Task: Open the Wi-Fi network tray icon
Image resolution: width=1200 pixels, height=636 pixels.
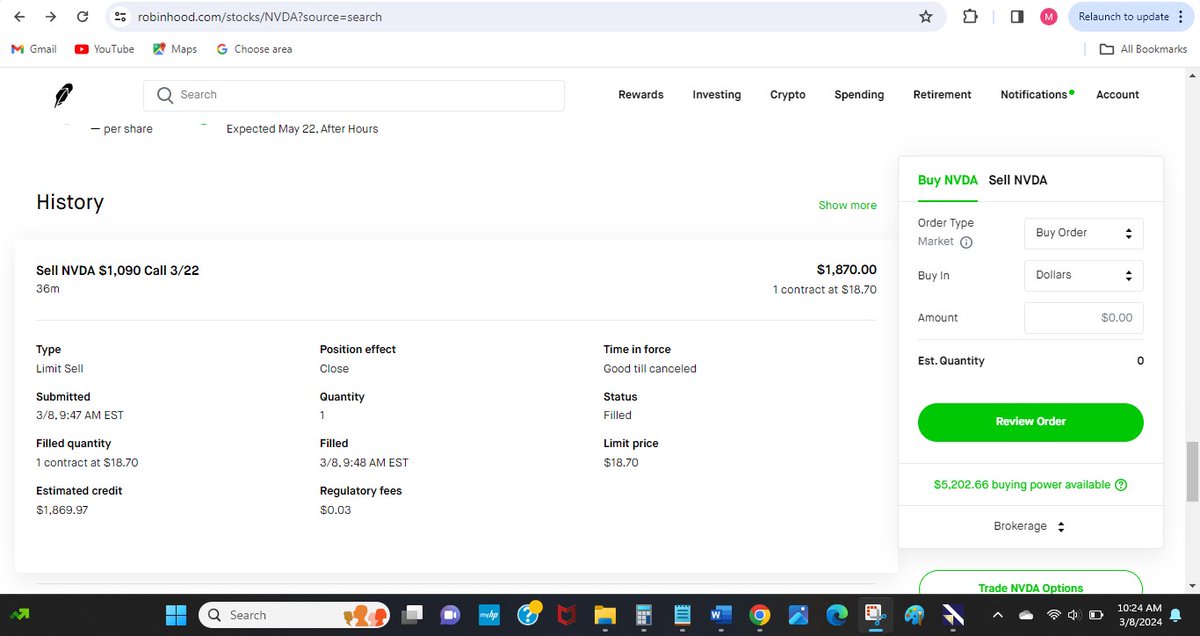Action: click(1055, 615)
